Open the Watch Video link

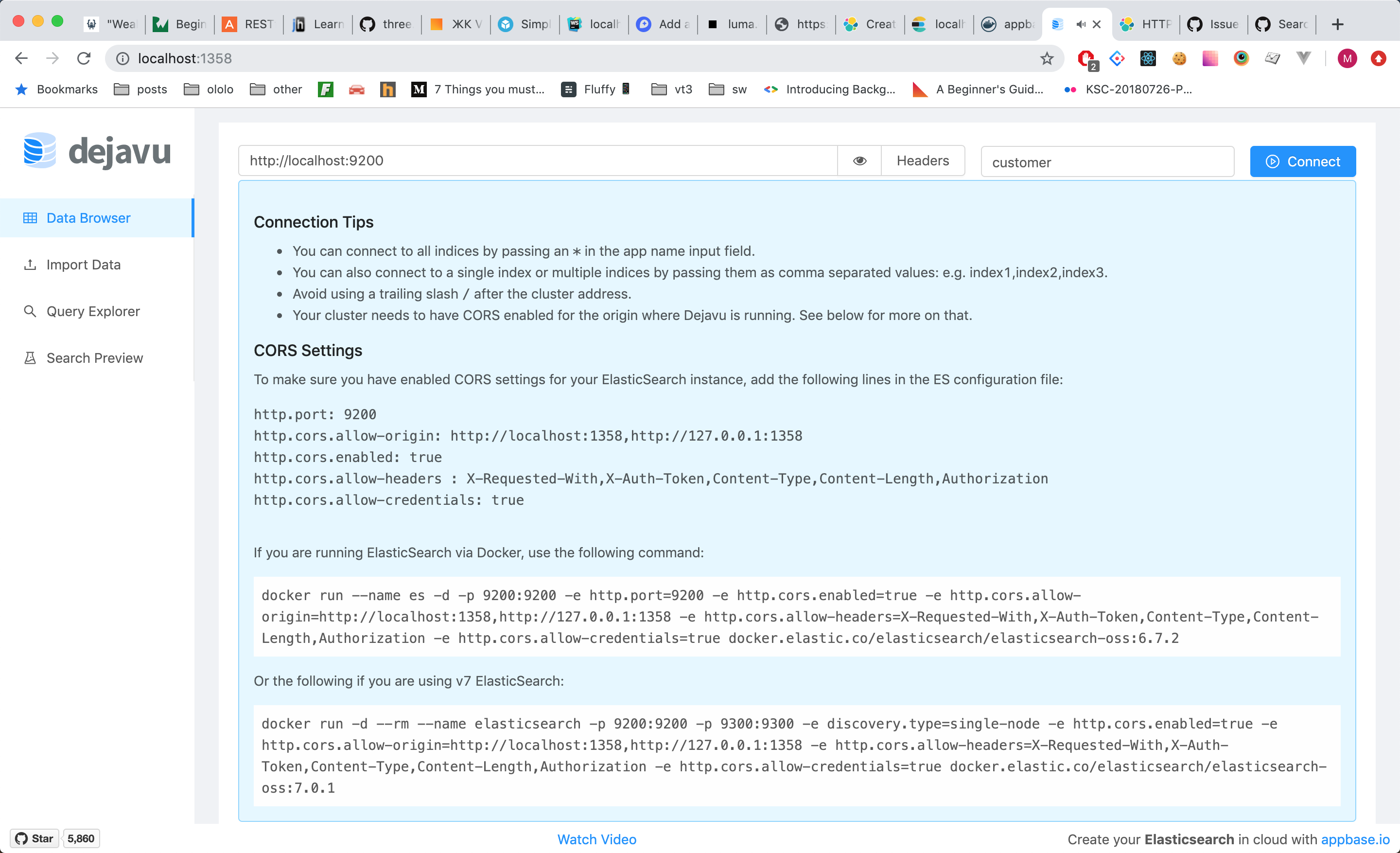(596, 839)
